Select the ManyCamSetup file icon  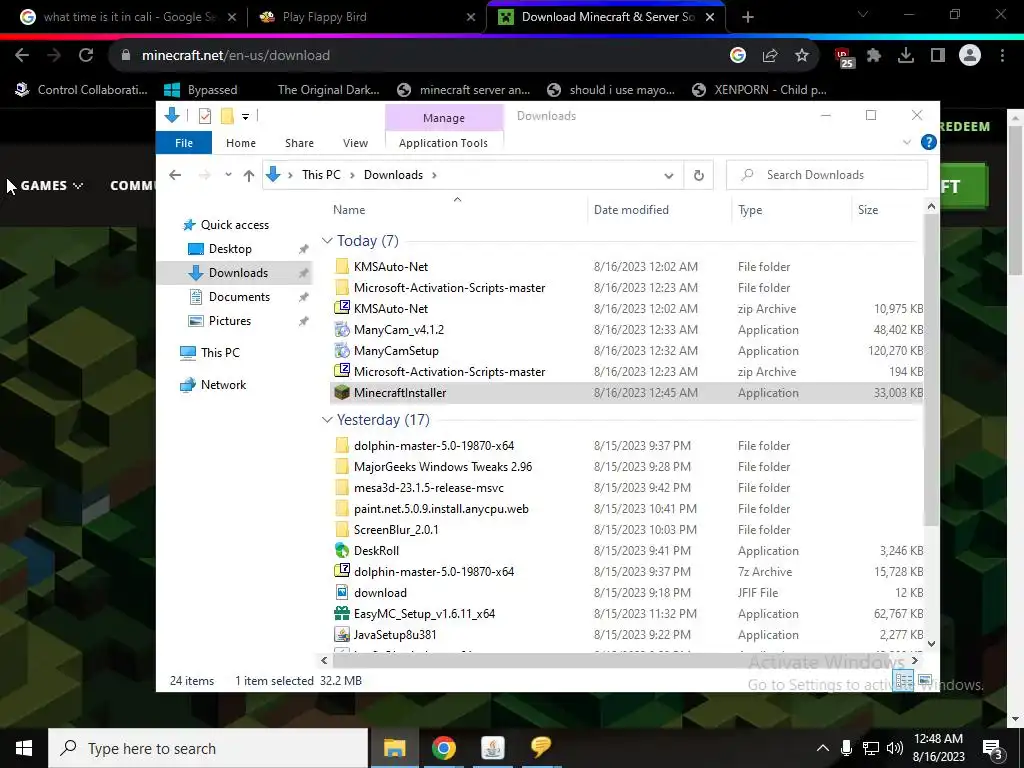342,351
